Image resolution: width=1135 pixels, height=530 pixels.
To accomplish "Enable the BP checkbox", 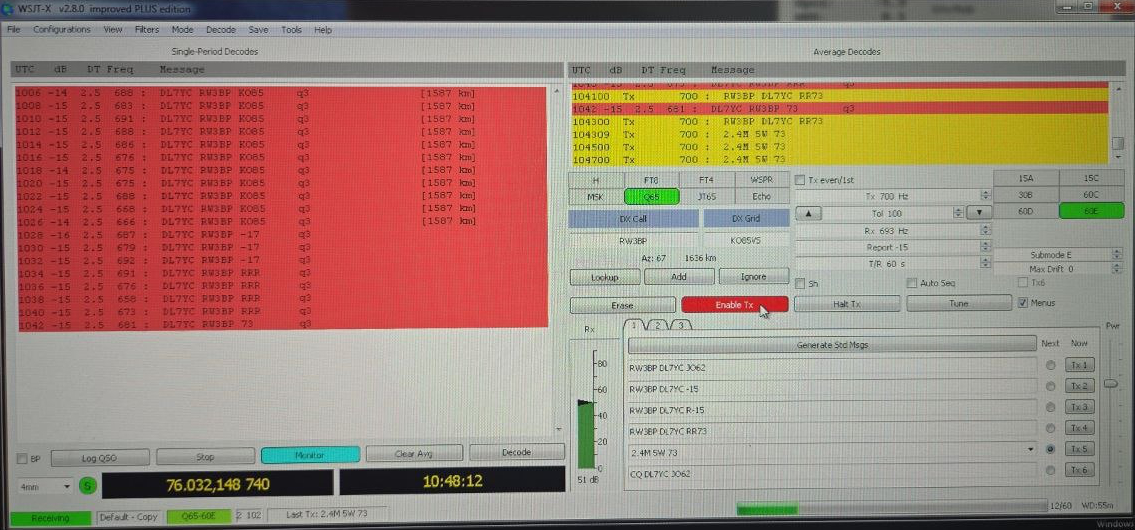I will (22, 458).
